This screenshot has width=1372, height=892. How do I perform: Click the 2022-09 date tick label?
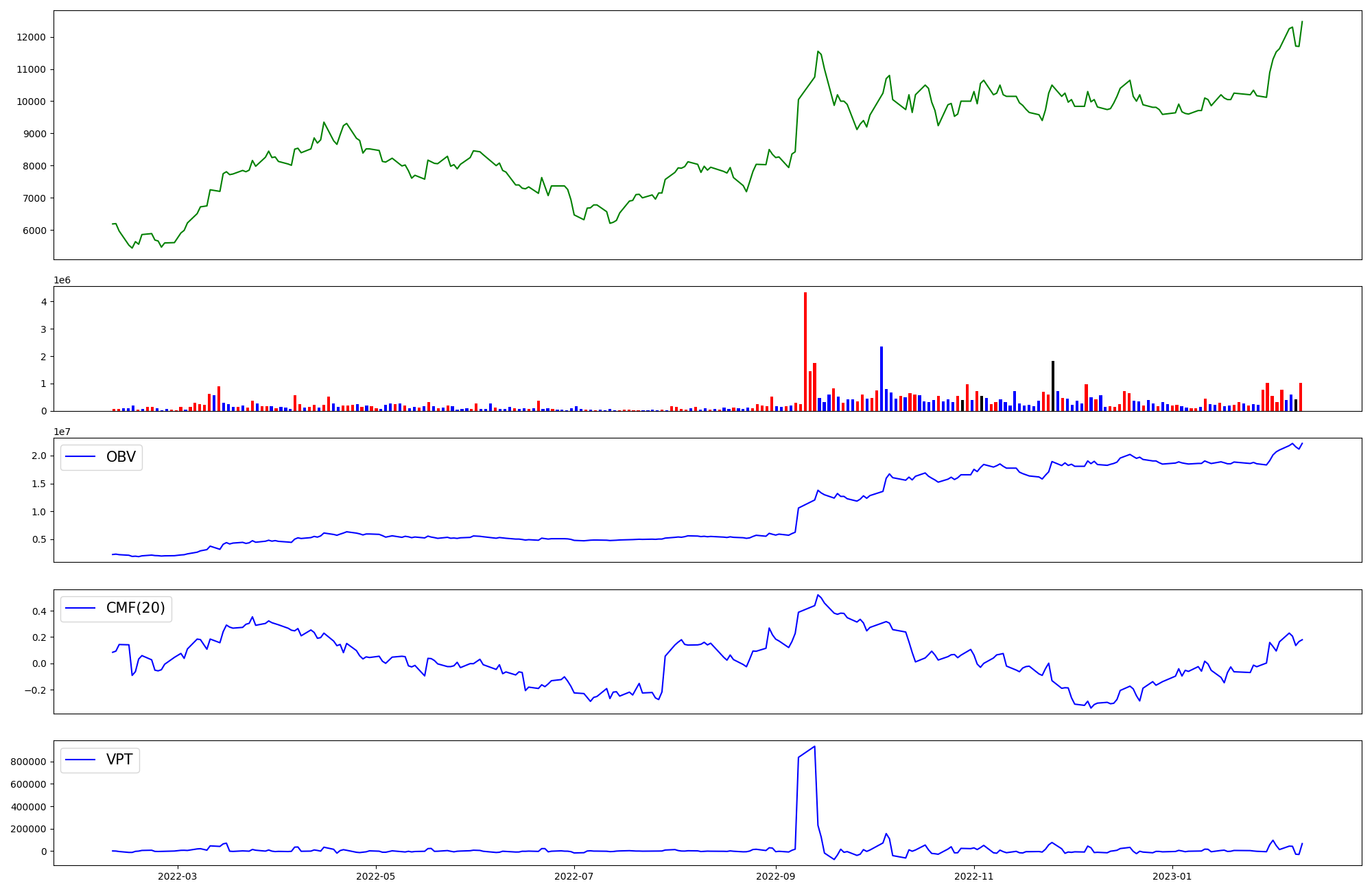(776, 876)
